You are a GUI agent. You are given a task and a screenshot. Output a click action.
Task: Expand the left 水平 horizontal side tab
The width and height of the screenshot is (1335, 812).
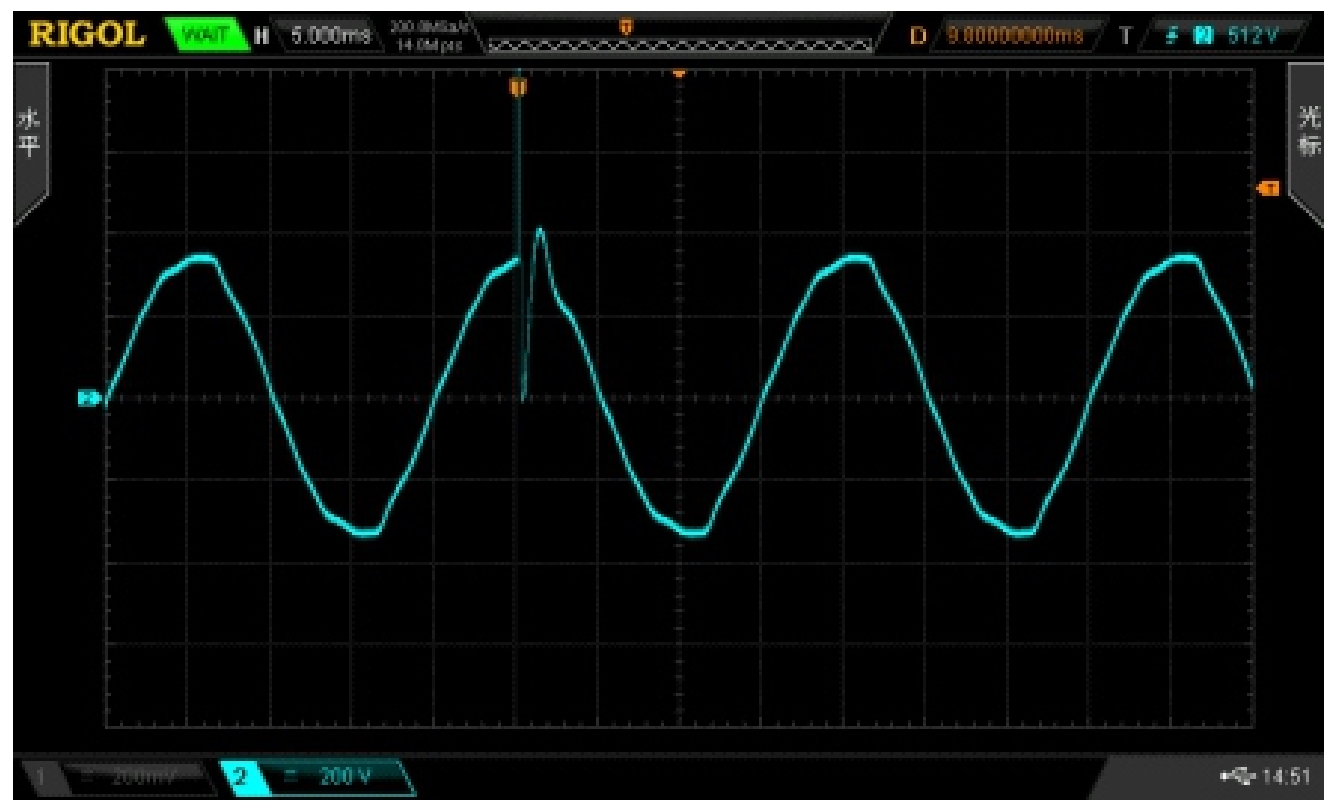click(x=28, y=140)
